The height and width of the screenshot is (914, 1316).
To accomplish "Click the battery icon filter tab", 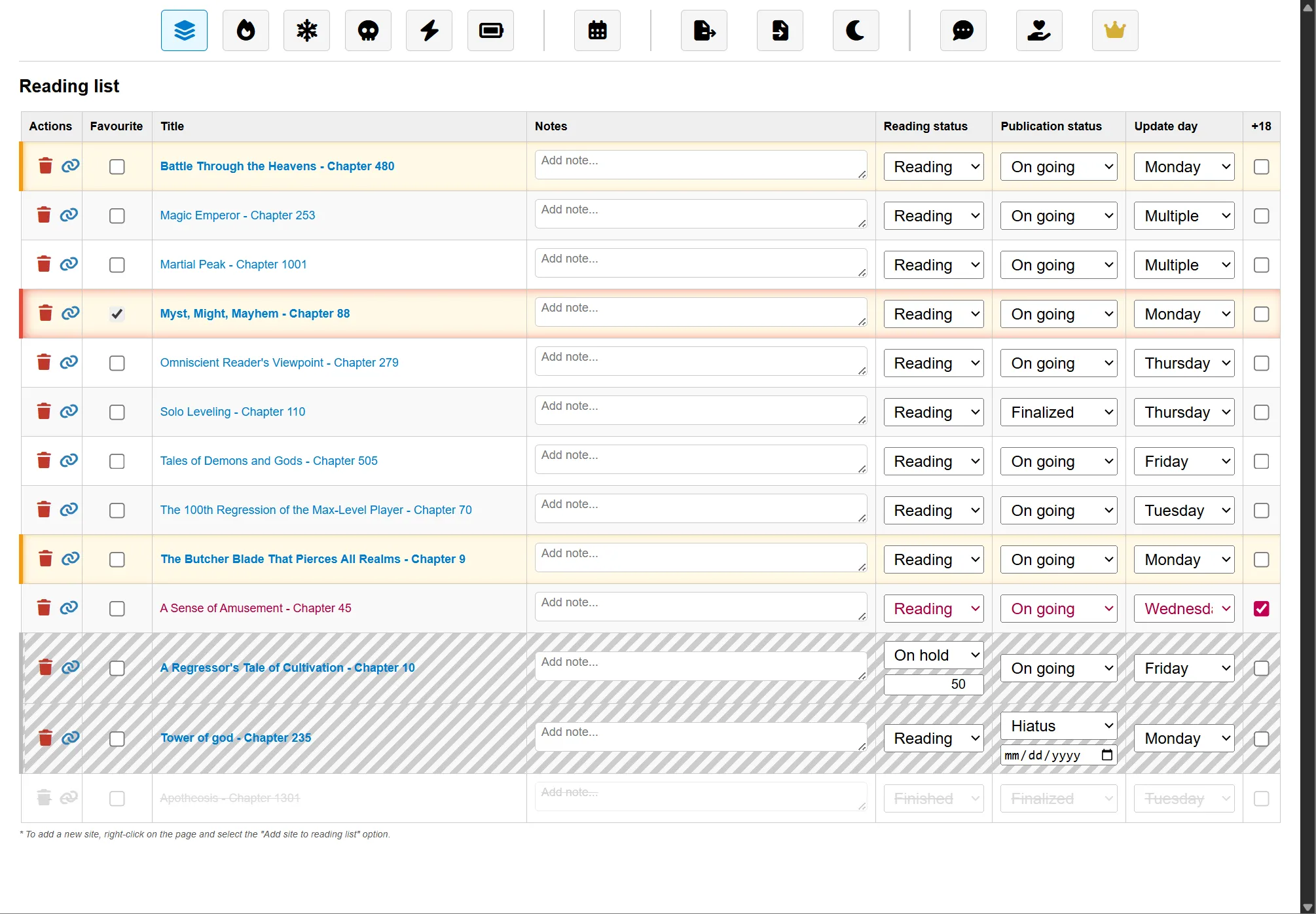I will [490, 31].
